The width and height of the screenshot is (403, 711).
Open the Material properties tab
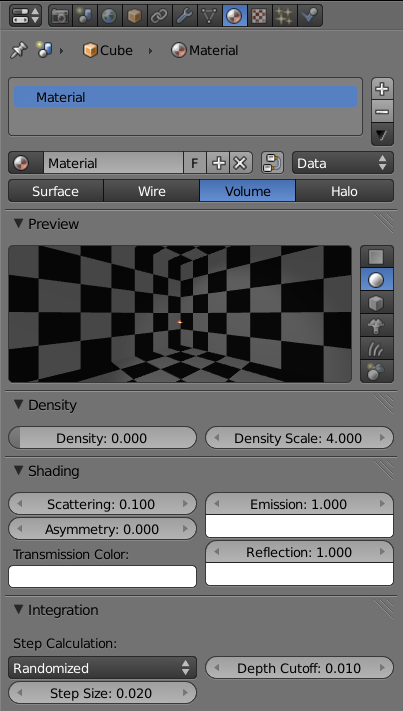coord(234,15)
